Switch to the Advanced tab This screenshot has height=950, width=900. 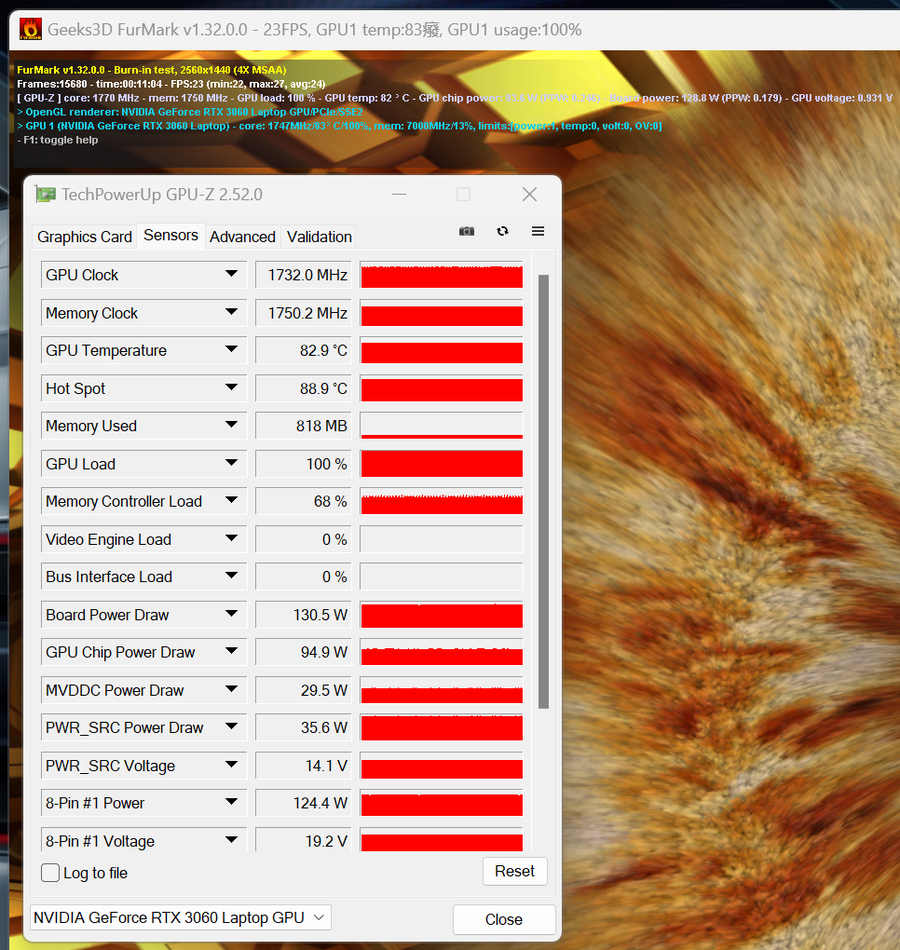tap(242, 236)
